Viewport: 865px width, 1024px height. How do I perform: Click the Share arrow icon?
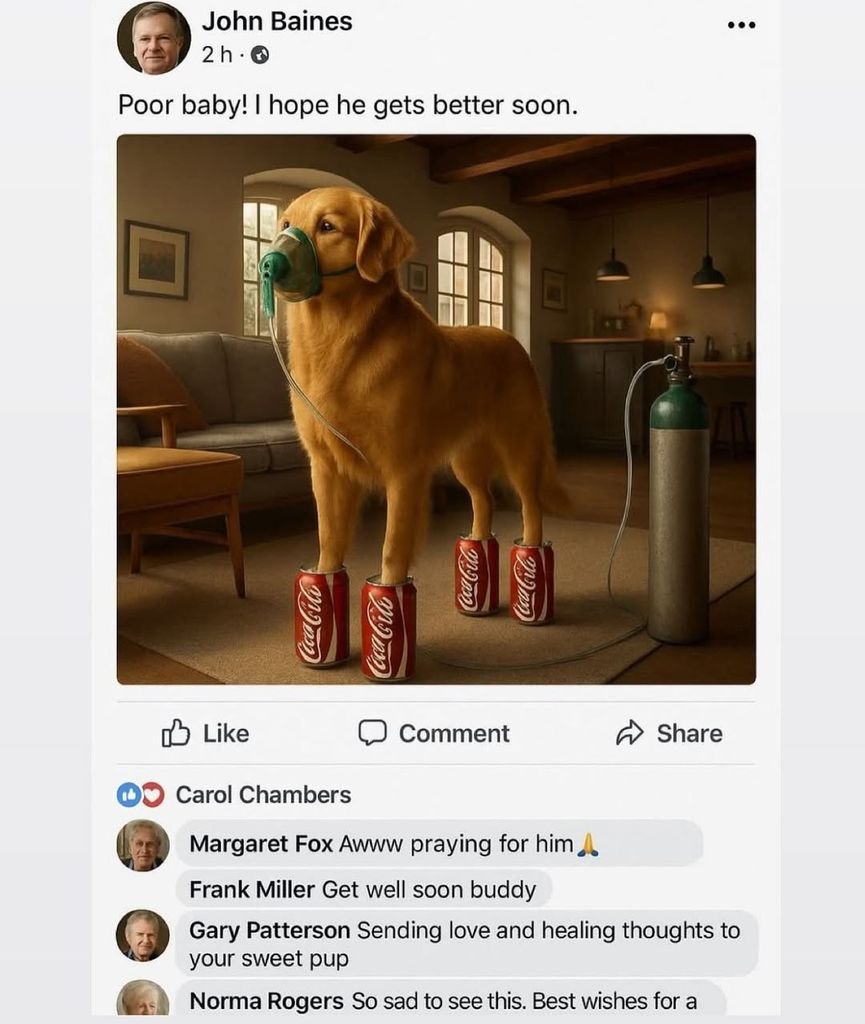point(629,733)
